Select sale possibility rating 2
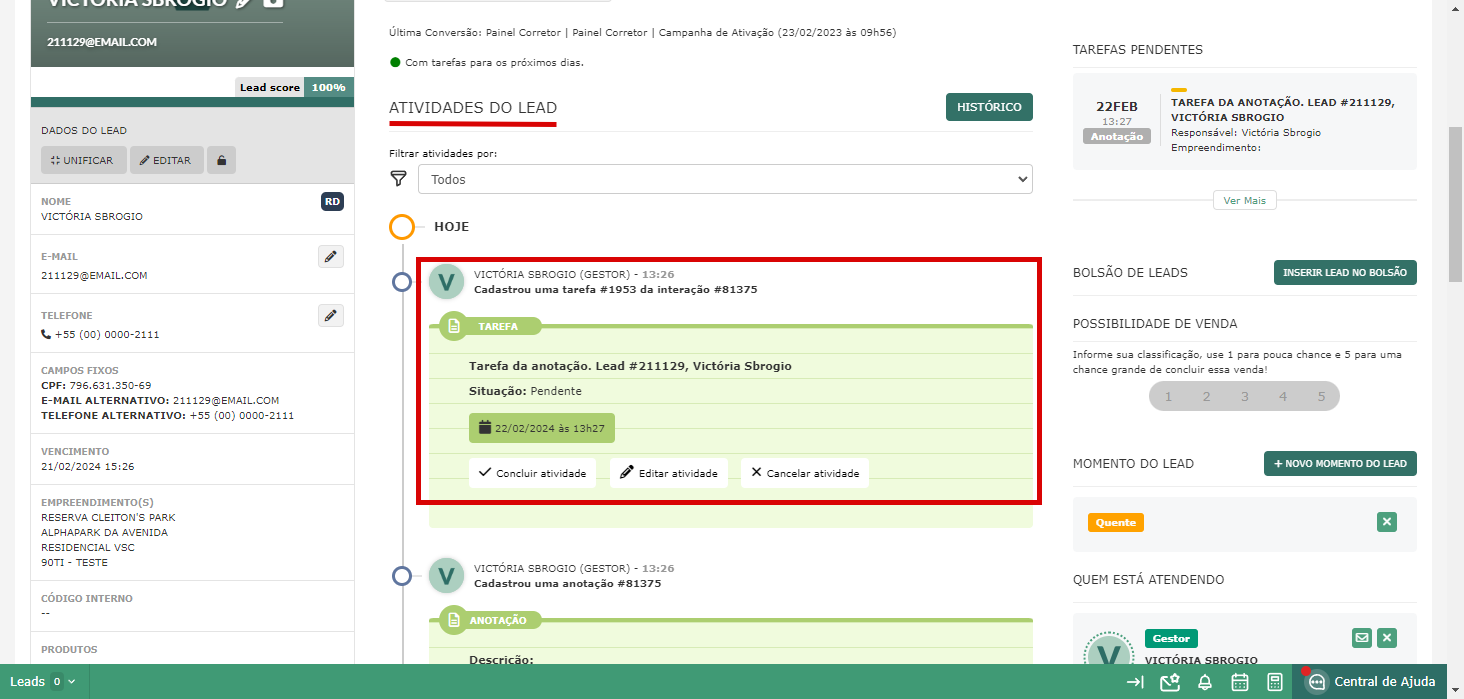1464x699 pixels. [1206, 397]
